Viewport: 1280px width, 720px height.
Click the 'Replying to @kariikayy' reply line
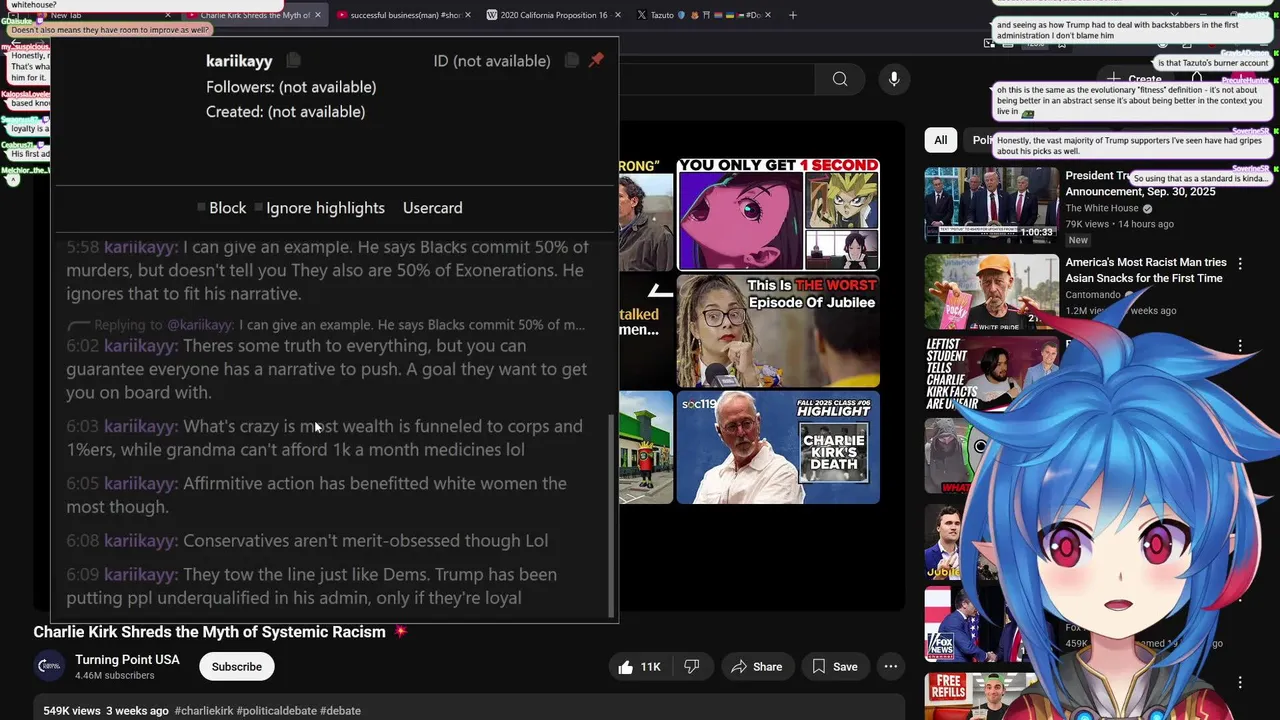pos(326,325)
